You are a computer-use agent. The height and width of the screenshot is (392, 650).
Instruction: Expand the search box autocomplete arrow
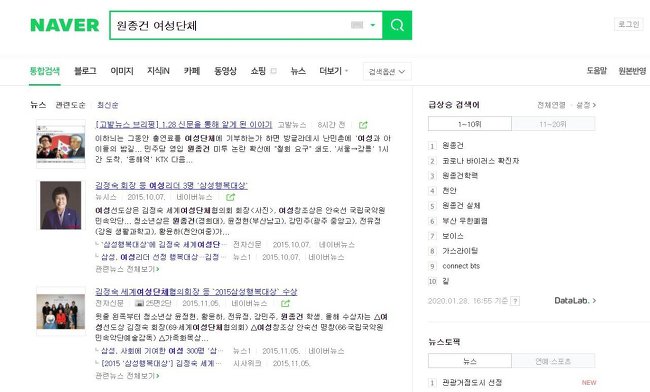coord(373,25)
